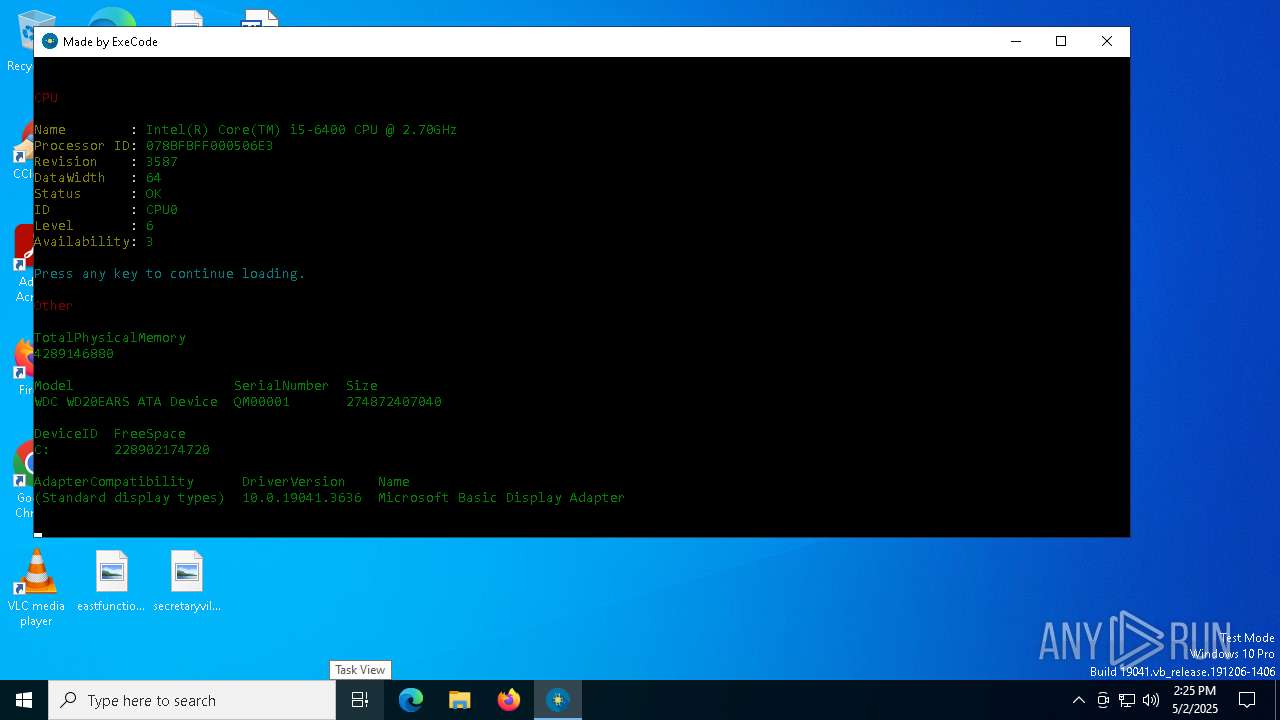Click the 'Press any key to continue loading.' text
The width and height of the screenshot is (1280, 720).
(x=170, y=273)
